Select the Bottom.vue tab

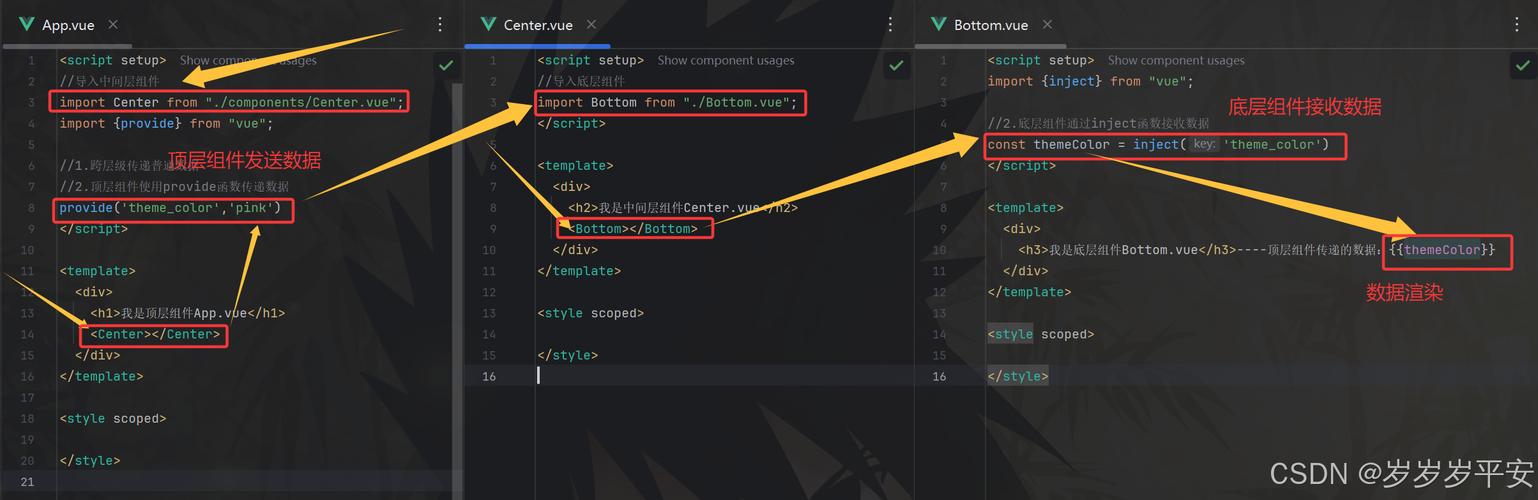[990, 25]
